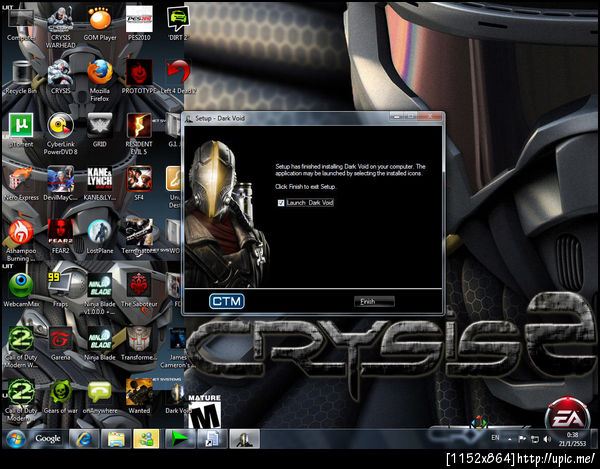Select the Mozilla Firefox shortcut
The width and height of the screenshot is (600, 469).
99,81
